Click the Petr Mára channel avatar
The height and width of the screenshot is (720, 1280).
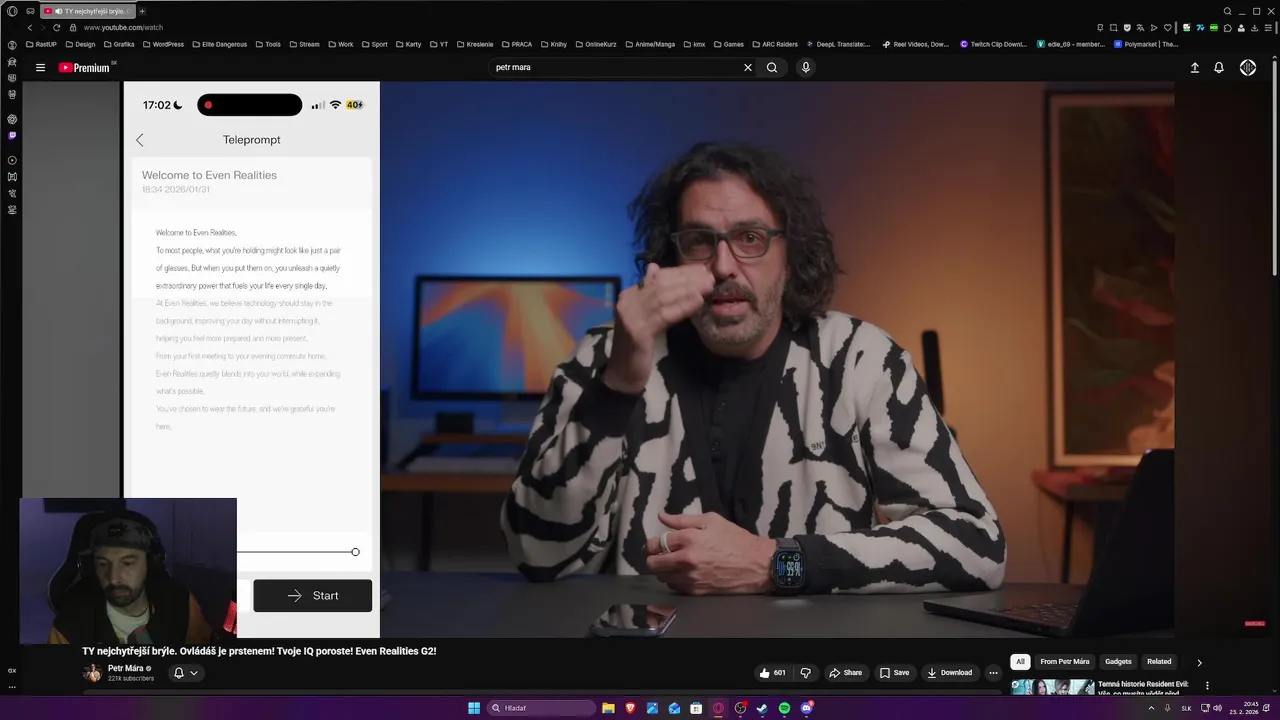(92, 673)
